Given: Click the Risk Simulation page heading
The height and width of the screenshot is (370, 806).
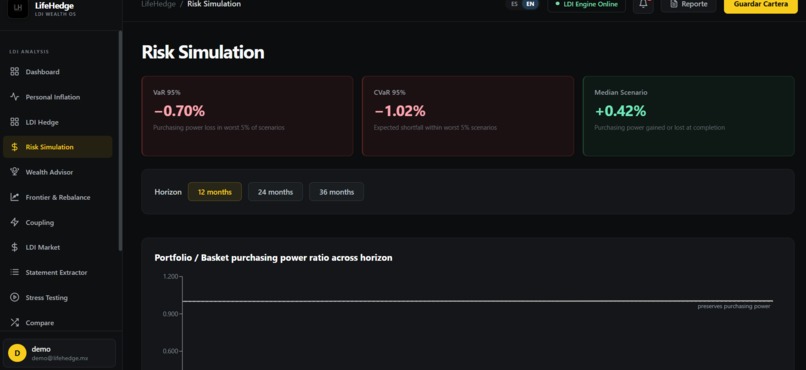Looking at the screenshot, I should [203, 52].
